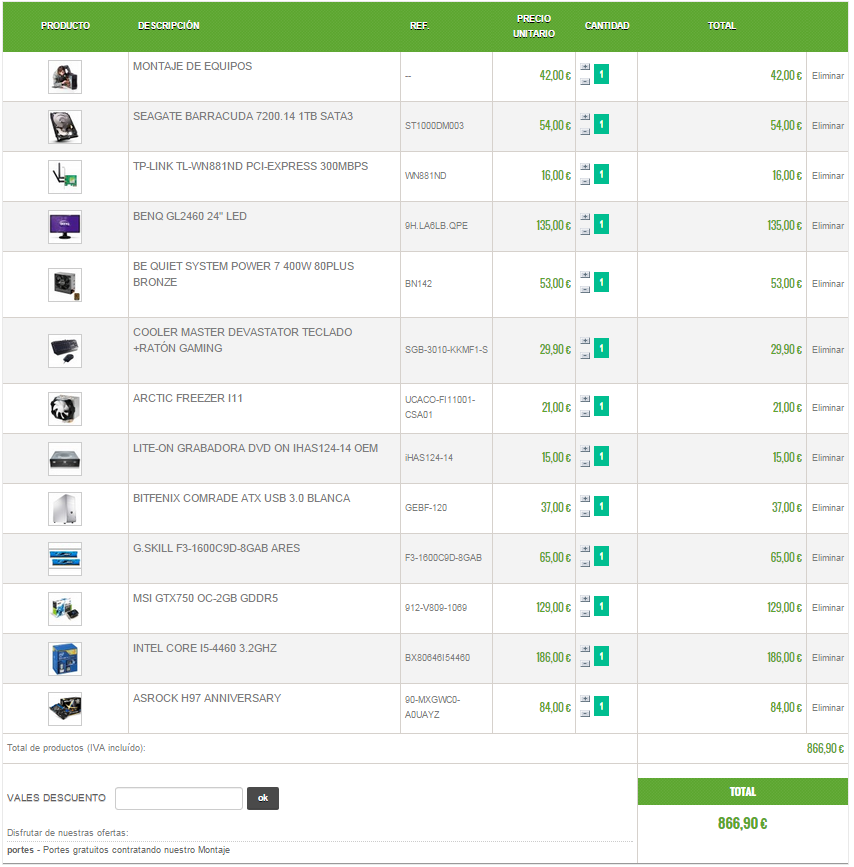
Task: Increase quantity of Arctic Freezer I11
Action: pos(585,399)
